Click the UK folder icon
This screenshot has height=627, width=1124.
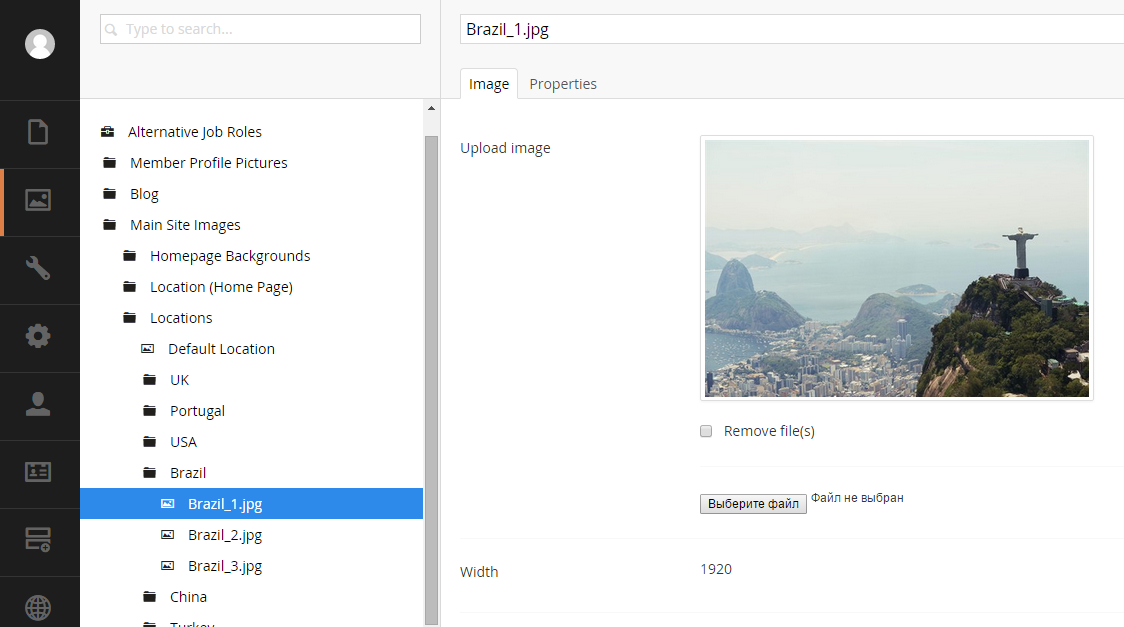click(150, 380)
